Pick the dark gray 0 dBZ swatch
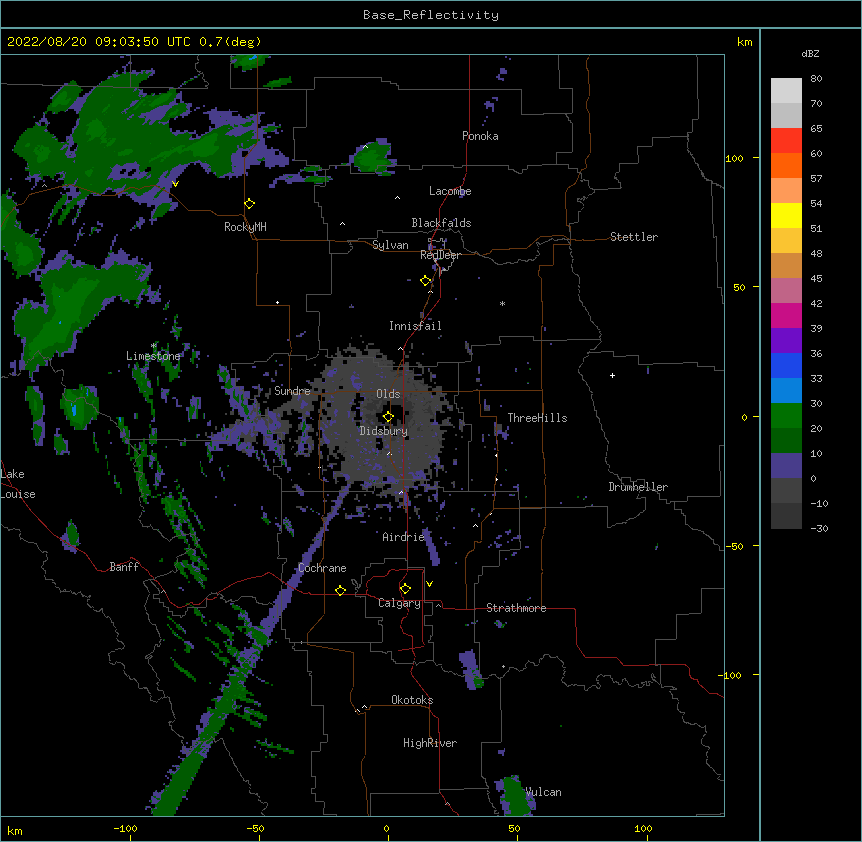This screenshot has height=842, width=862. point(786,490)
